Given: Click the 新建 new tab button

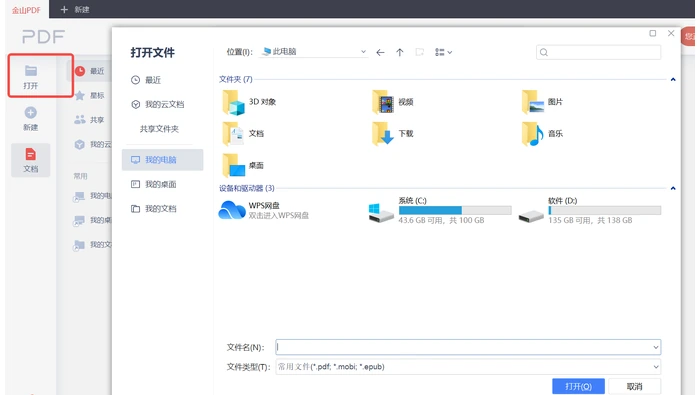Looking at the screenshot, I should [75, 9].
